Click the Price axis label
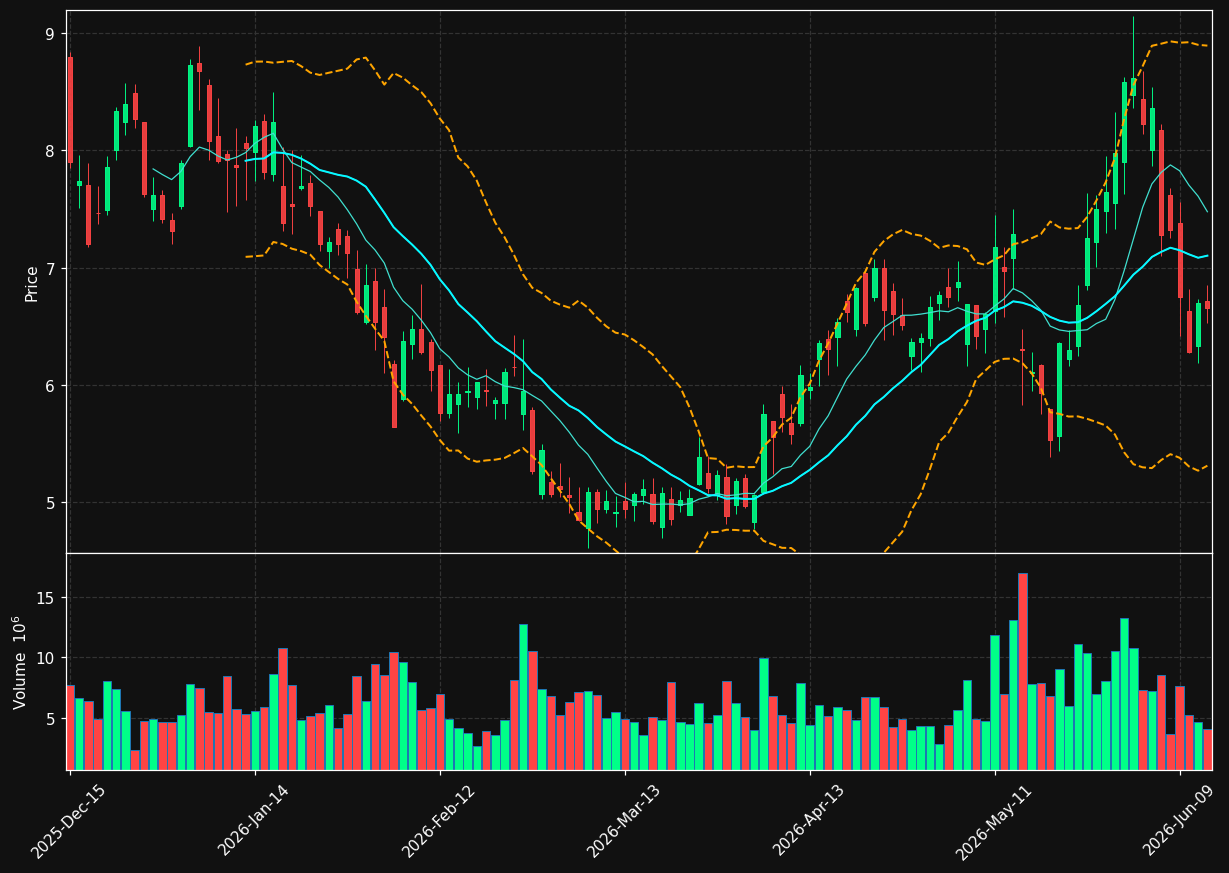 click(32, 283)
